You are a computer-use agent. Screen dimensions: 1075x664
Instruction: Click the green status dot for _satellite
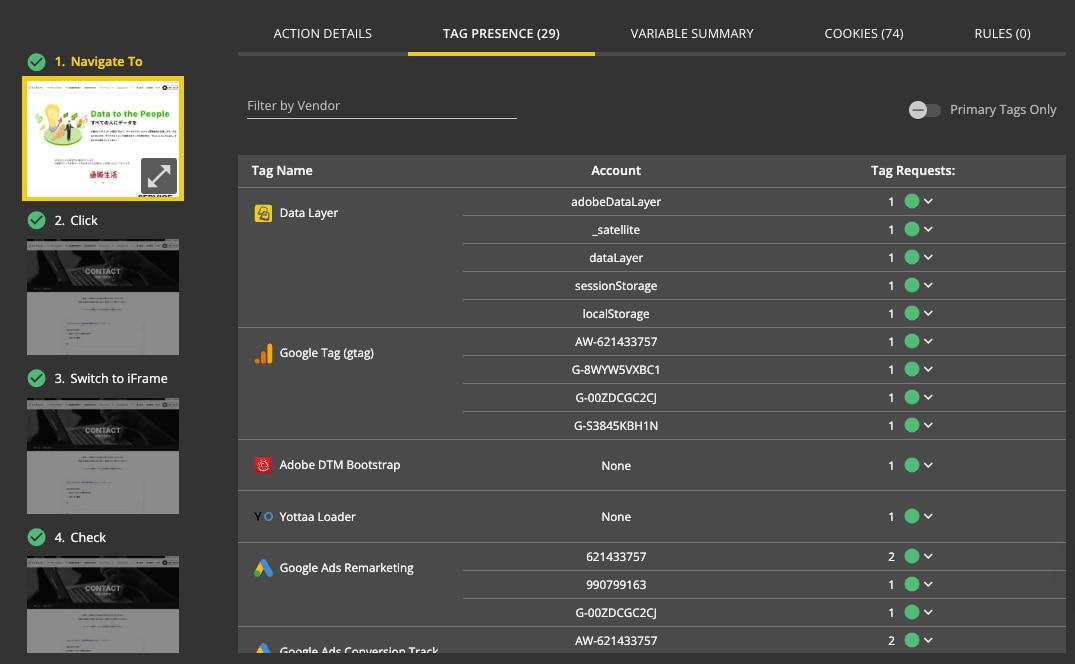(912, 230)
